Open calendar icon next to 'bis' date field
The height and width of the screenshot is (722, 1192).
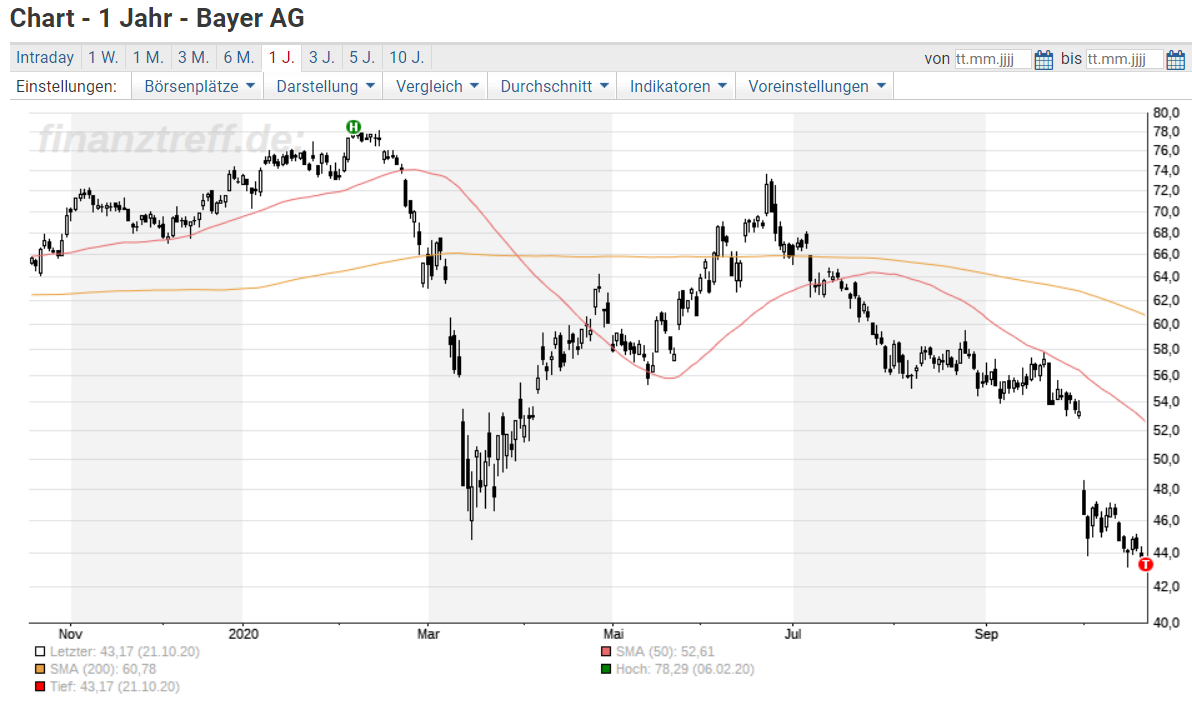click(1175, 59)
